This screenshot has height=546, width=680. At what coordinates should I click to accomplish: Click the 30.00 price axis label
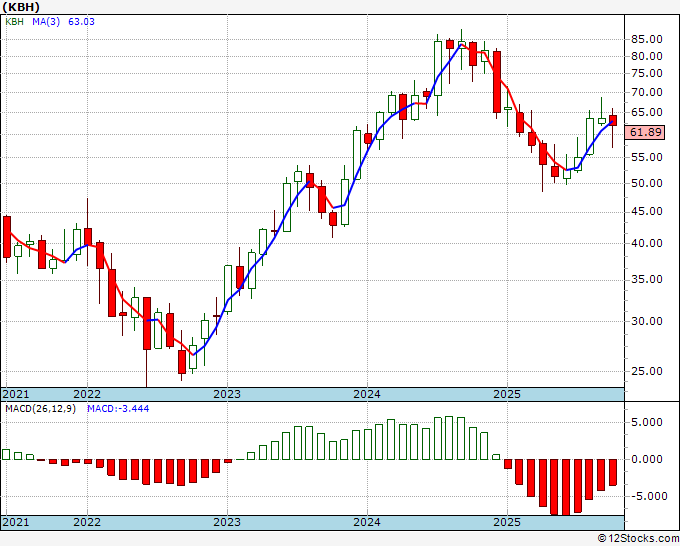click(646, 321)
